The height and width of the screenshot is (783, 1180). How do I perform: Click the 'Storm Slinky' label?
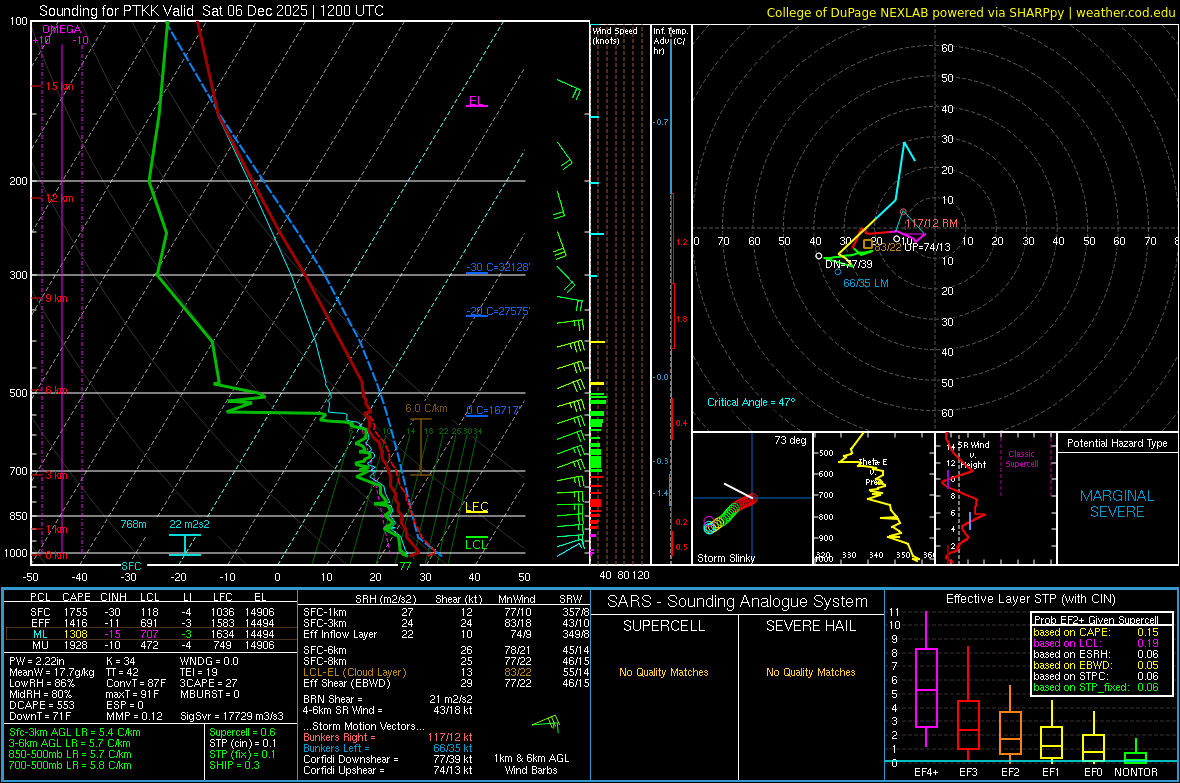[725, 558]
